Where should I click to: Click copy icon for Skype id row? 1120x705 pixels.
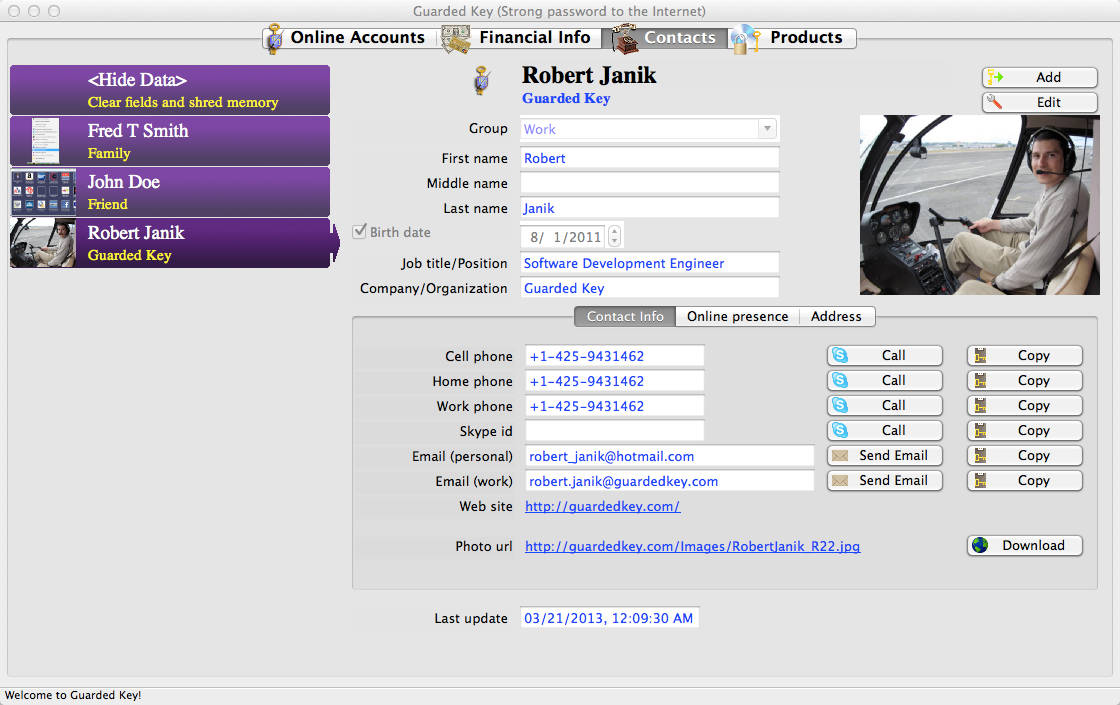pyautogui.click(x=980, y=431)
